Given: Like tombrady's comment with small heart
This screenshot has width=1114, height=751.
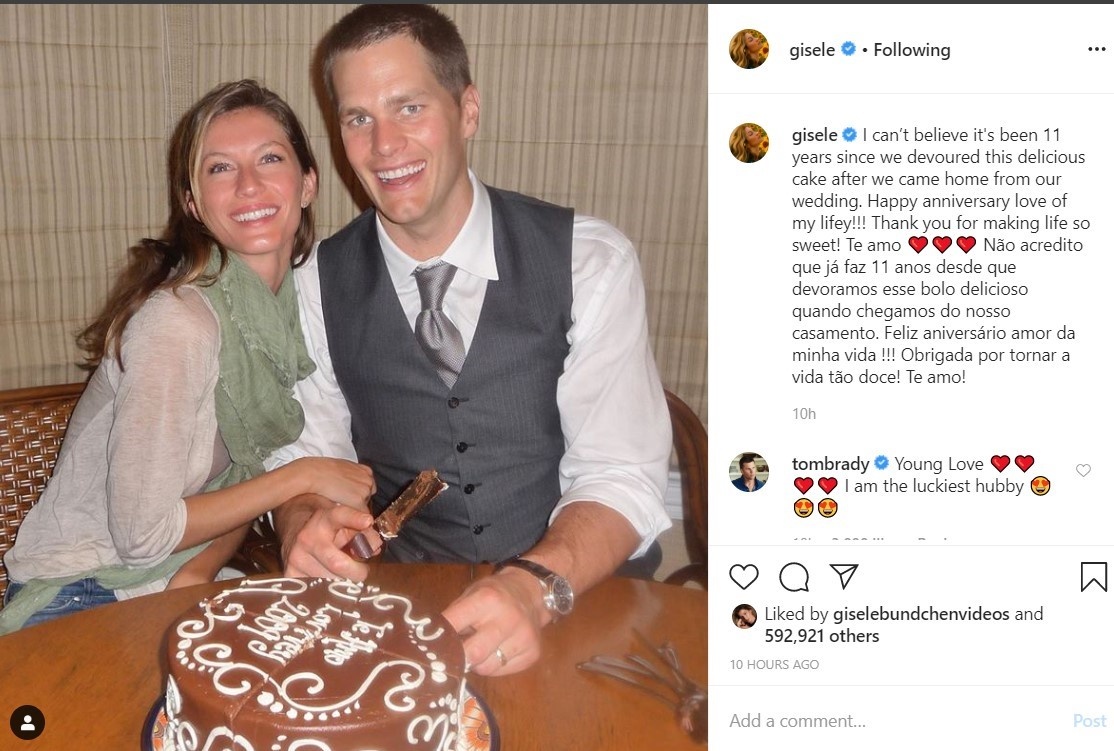Looking at the screenshot, I should [x=1083, y=470].
